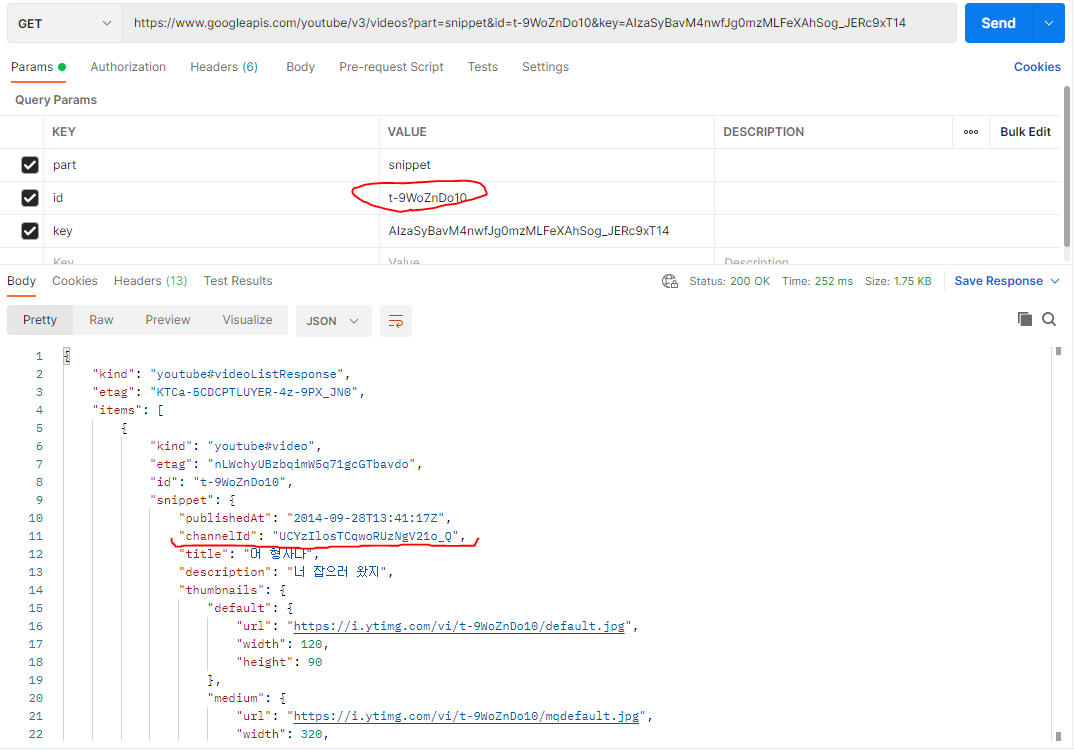Image resolution: width=1074 pixels, height=751 pixels.
Task: Click the etag value on line 3
Action: click(x=253, y=392)
